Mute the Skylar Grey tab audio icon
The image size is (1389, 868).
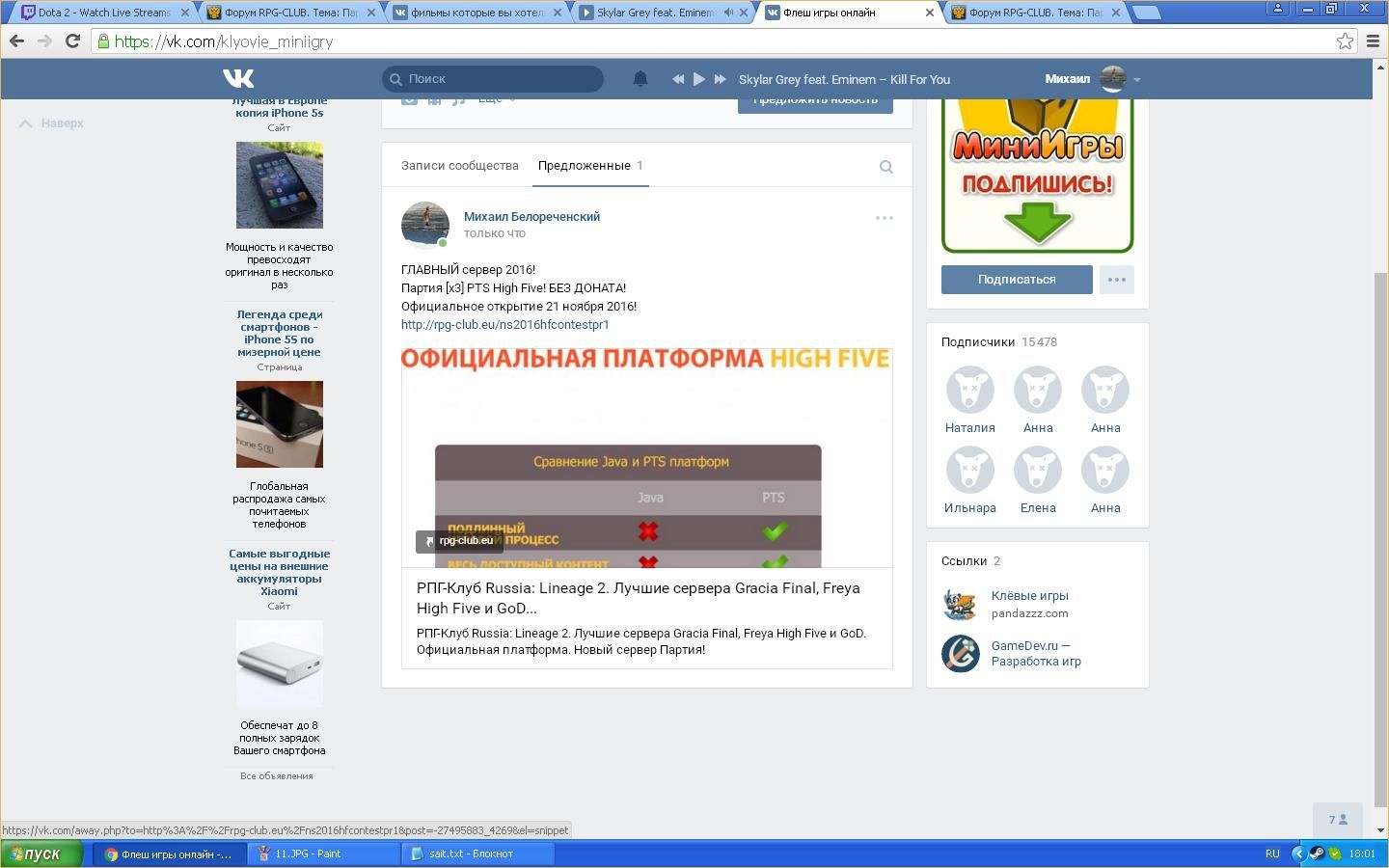tap(728, 13)
